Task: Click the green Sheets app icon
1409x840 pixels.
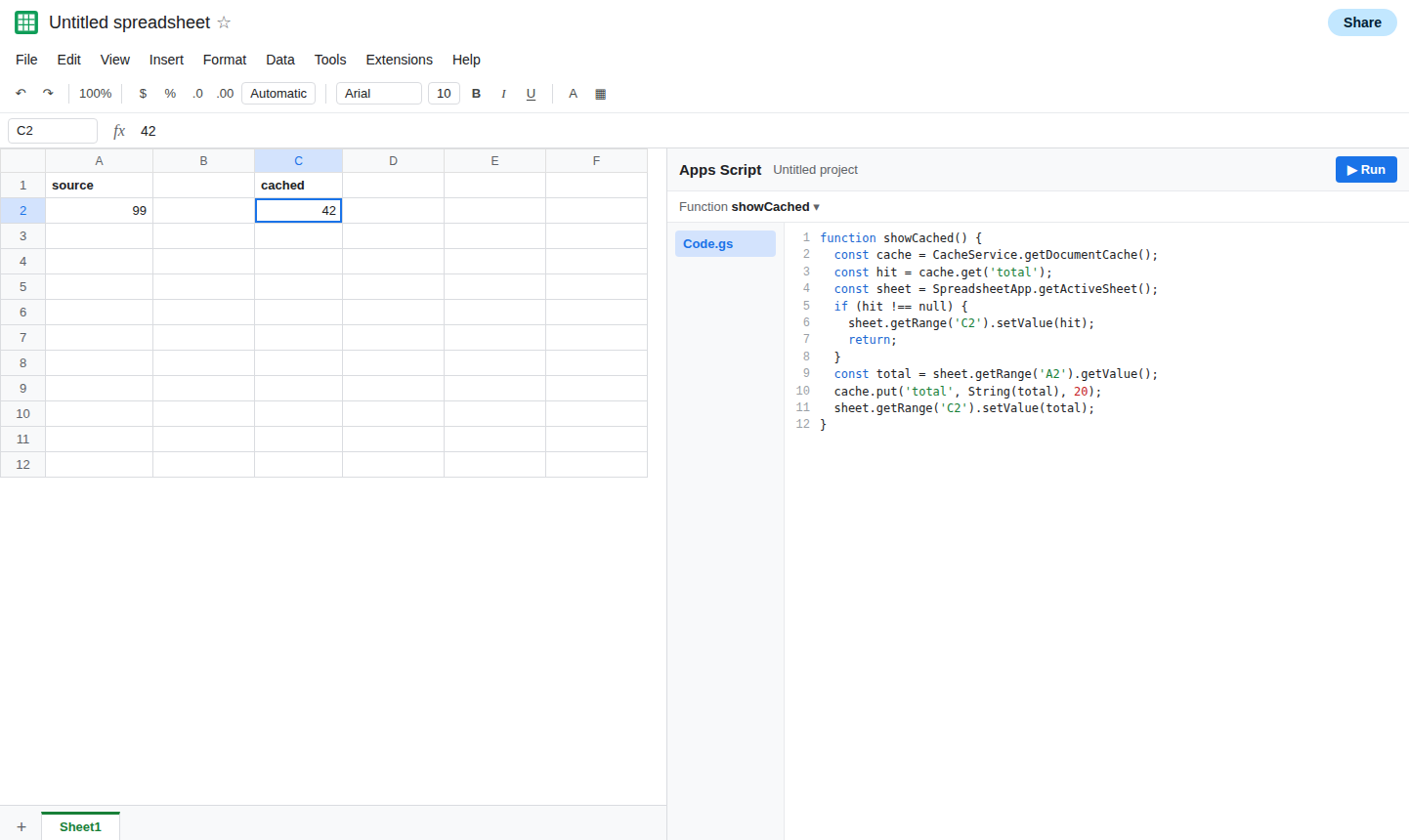Action: click(x=26, y=22)
